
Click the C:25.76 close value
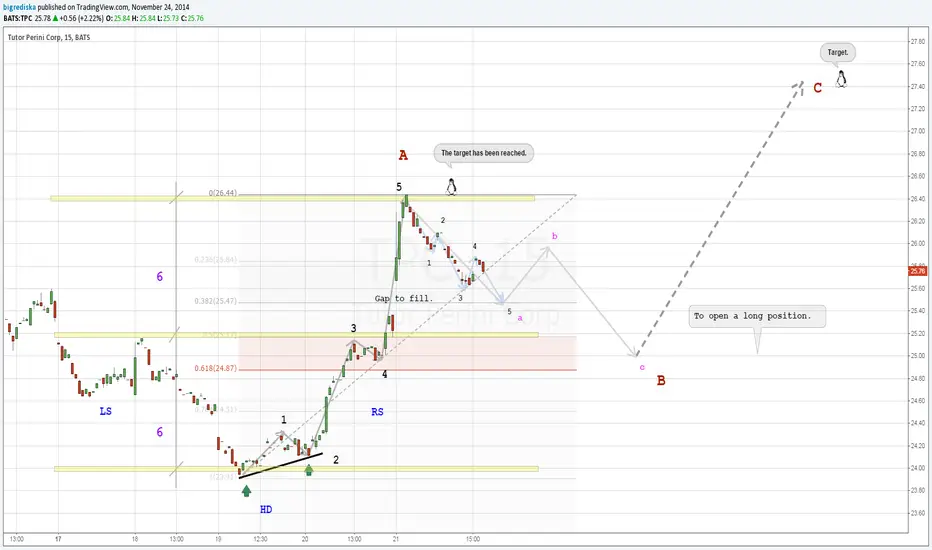(x=192, y=18)
